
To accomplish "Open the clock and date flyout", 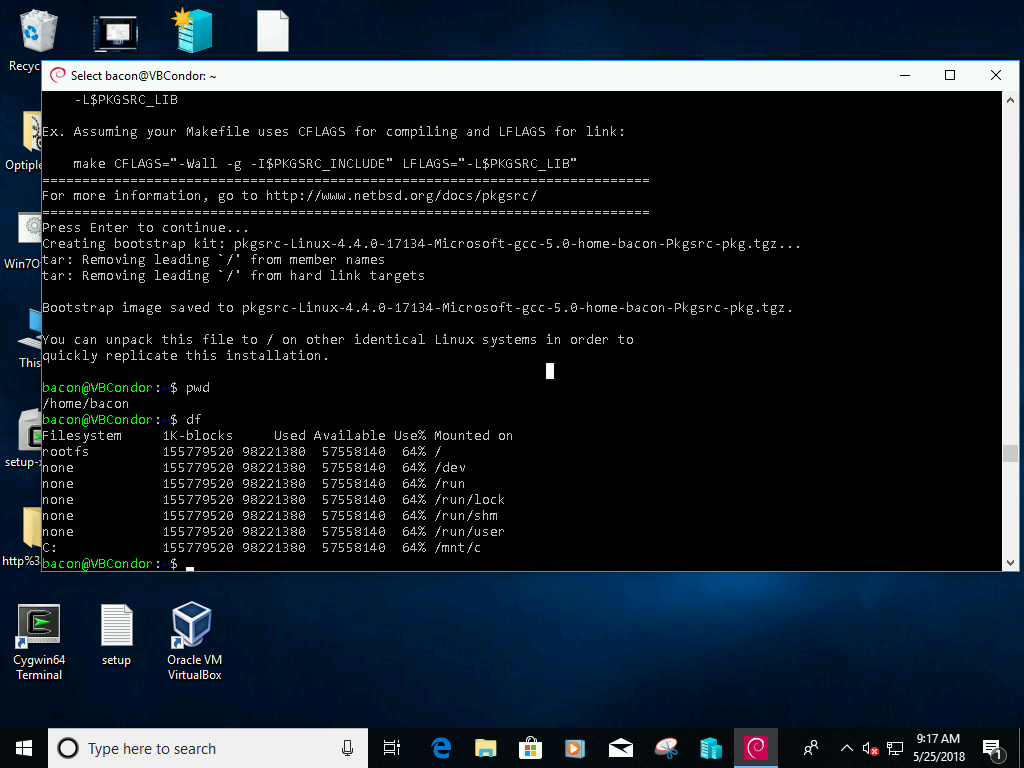I will click(939, 748).
